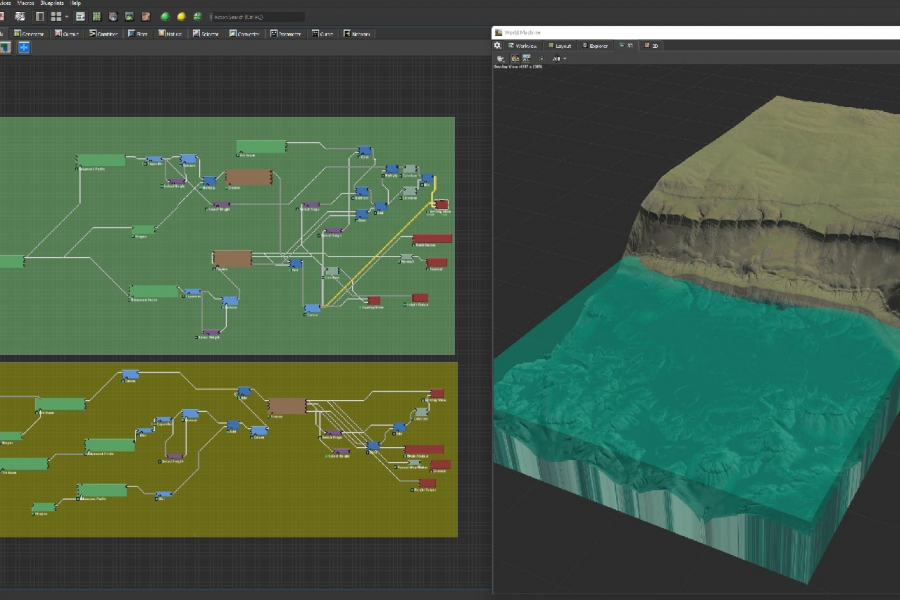The image size is (900, 600).
Task: Click the brown Erosion node in the upper green group
Action: [x=249, y=177]
